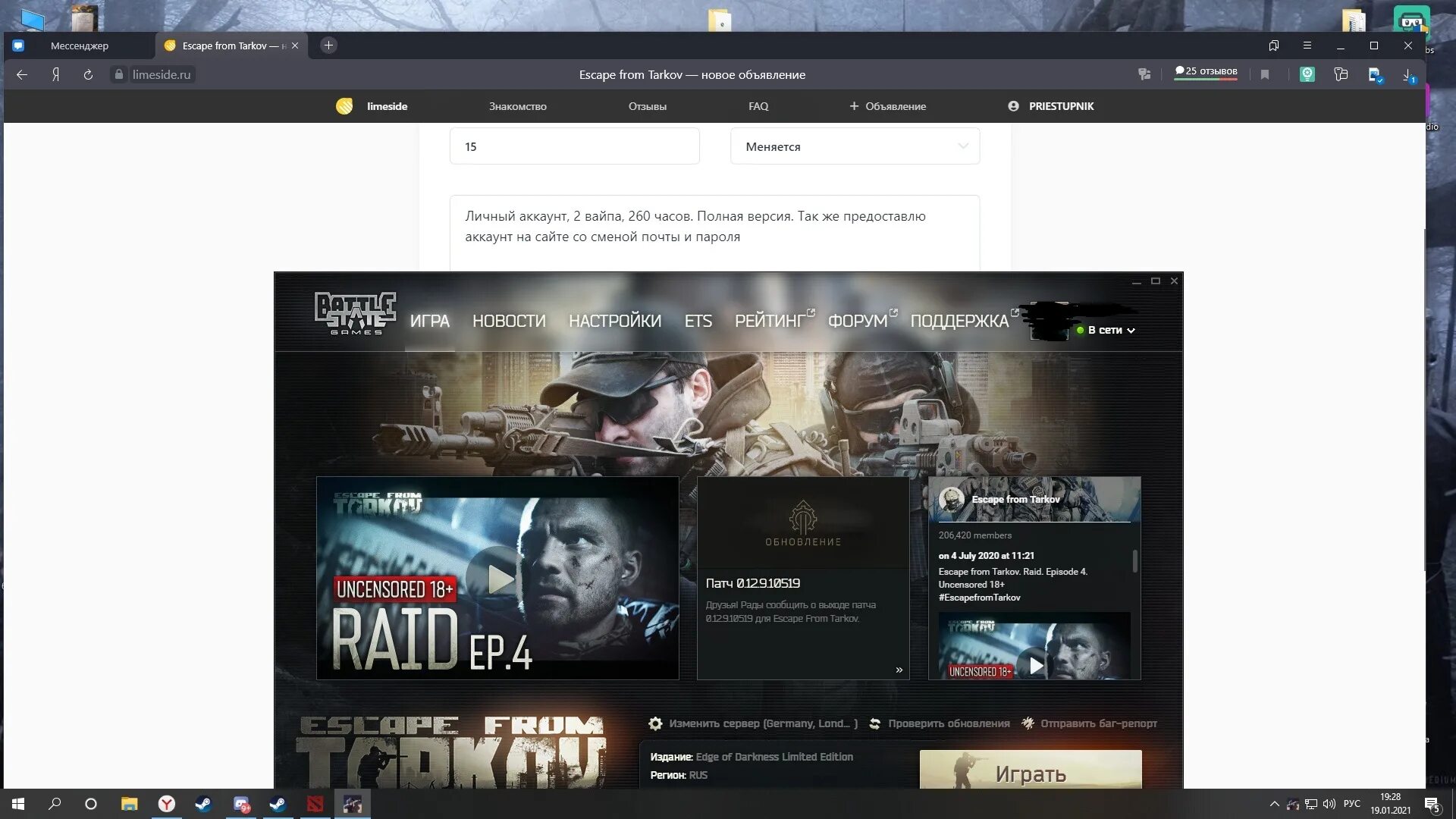The width and height of the screenshot is (1456, 819).
Task: Expand news with the double-arrow icon
Action: point(899,670)
